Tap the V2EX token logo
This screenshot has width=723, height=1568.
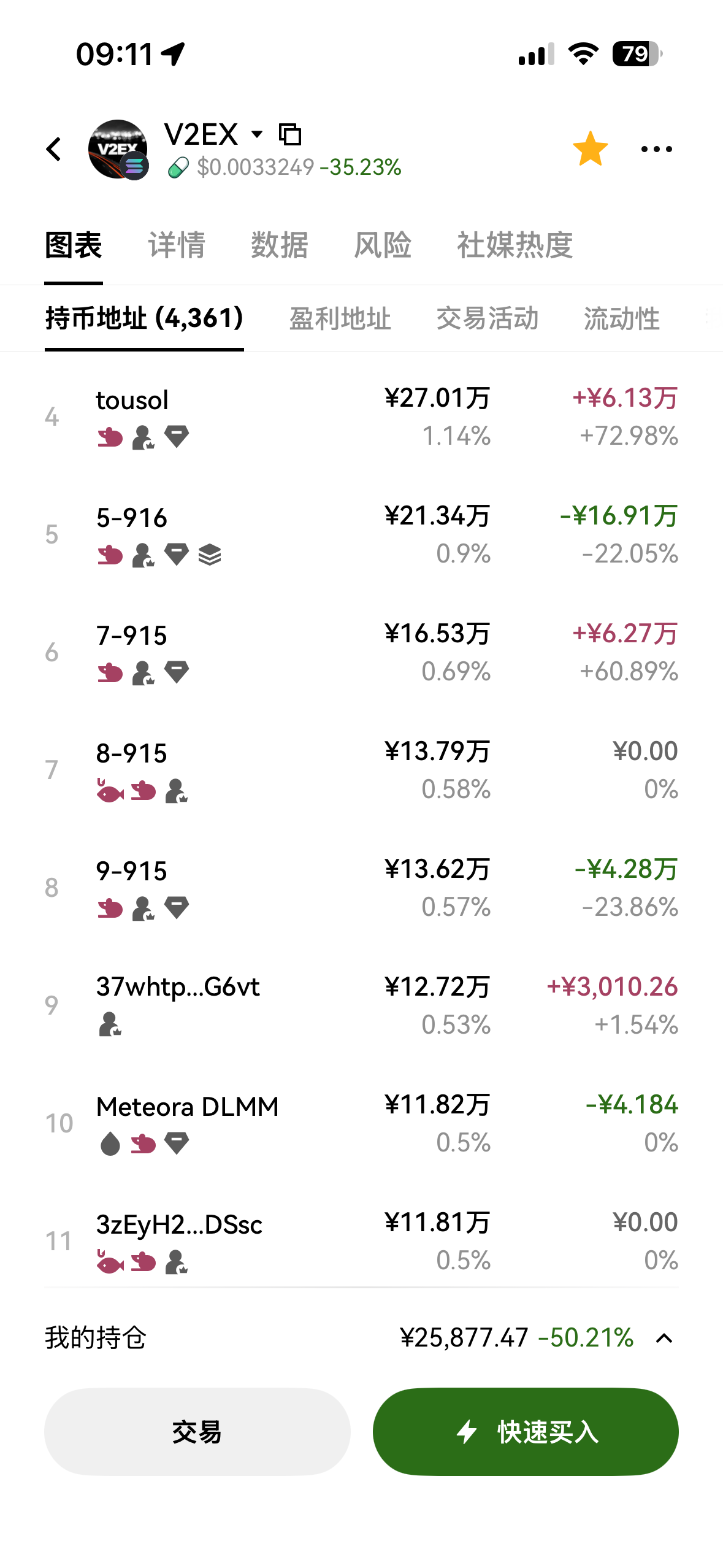(x=118, y=149)
